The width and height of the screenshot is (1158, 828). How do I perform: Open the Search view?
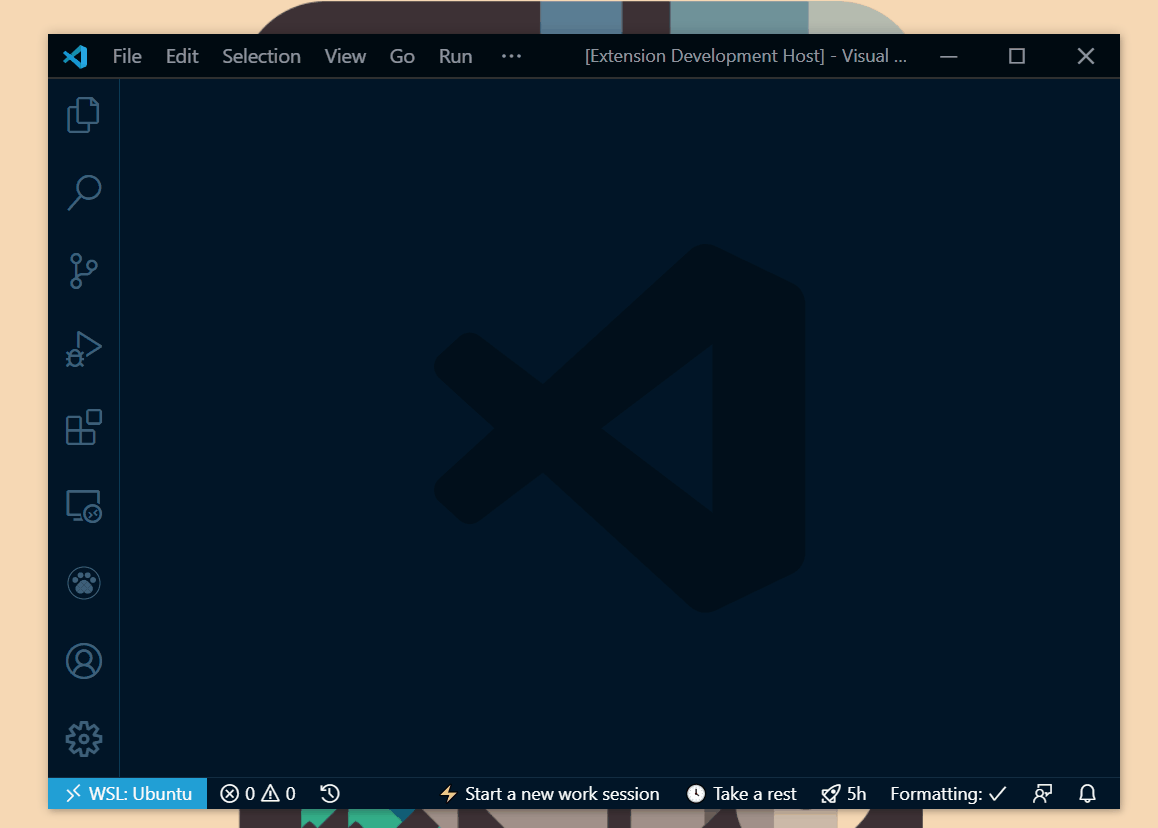coord(83,194)
